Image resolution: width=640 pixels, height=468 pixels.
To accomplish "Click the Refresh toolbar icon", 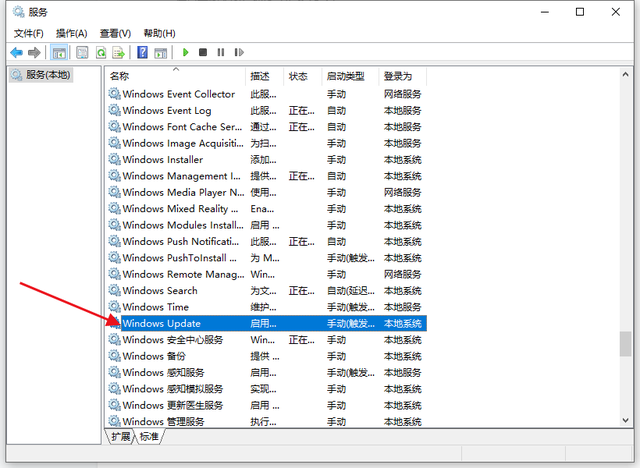I will (101, 53).
